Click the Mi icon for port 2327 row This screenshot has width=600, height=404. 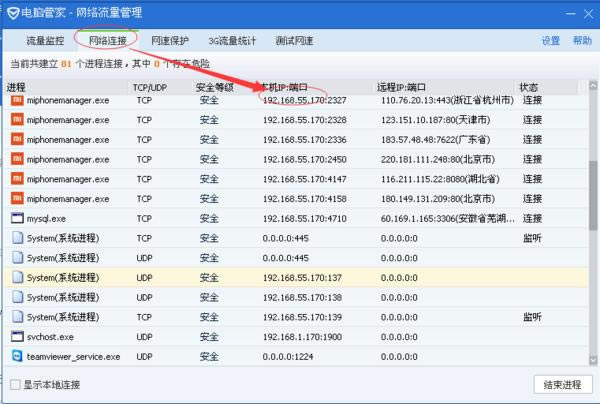pyautogui.click(x=16, y=100)
